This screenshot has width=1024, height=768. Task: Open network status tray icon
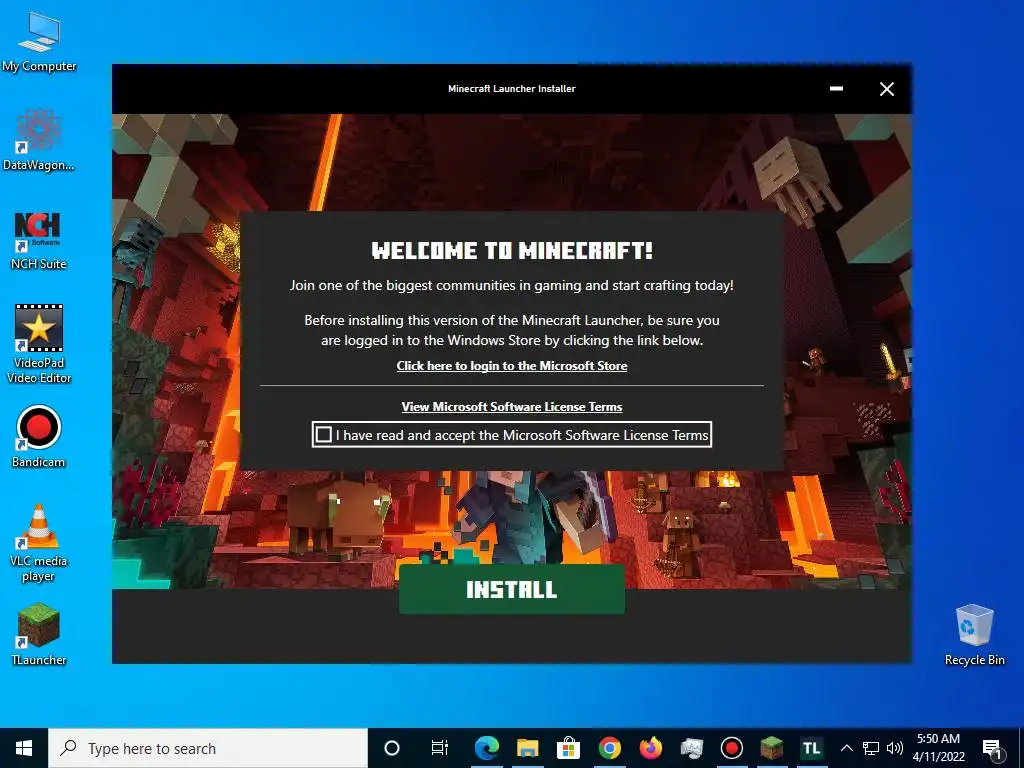click(871, 748)
